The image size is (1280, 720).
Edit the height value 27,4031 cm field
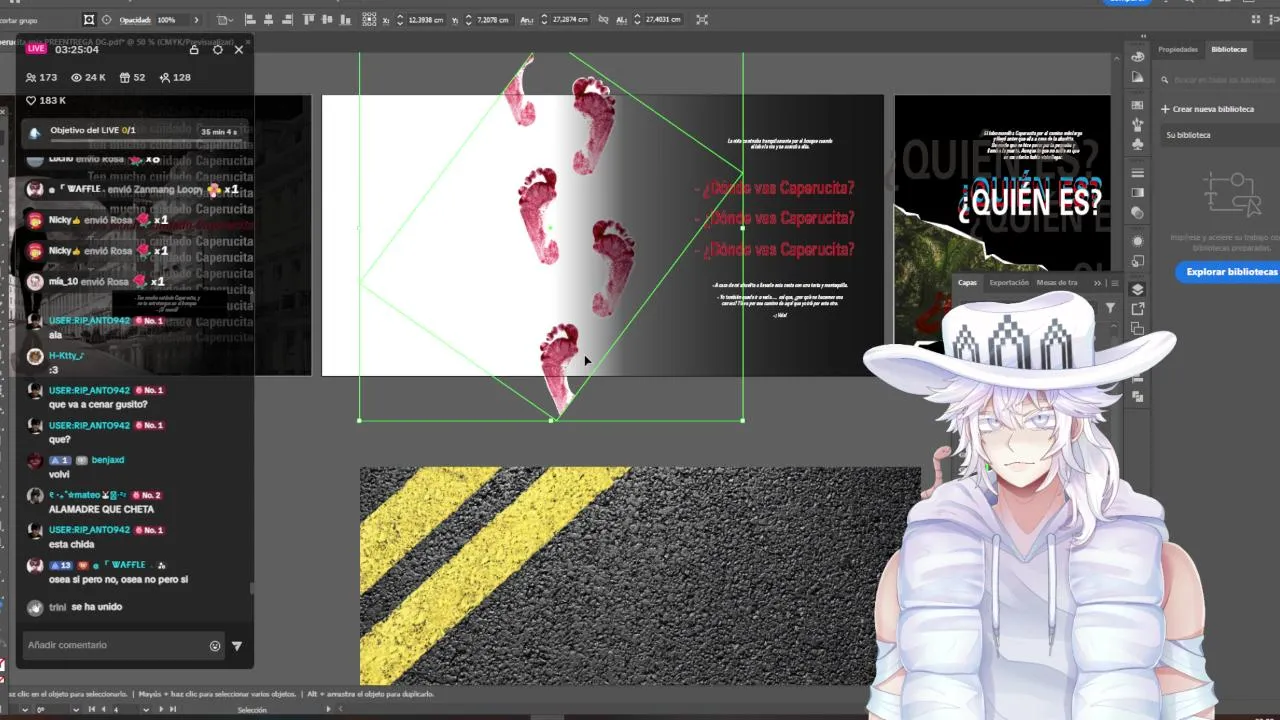coord(663,20)
